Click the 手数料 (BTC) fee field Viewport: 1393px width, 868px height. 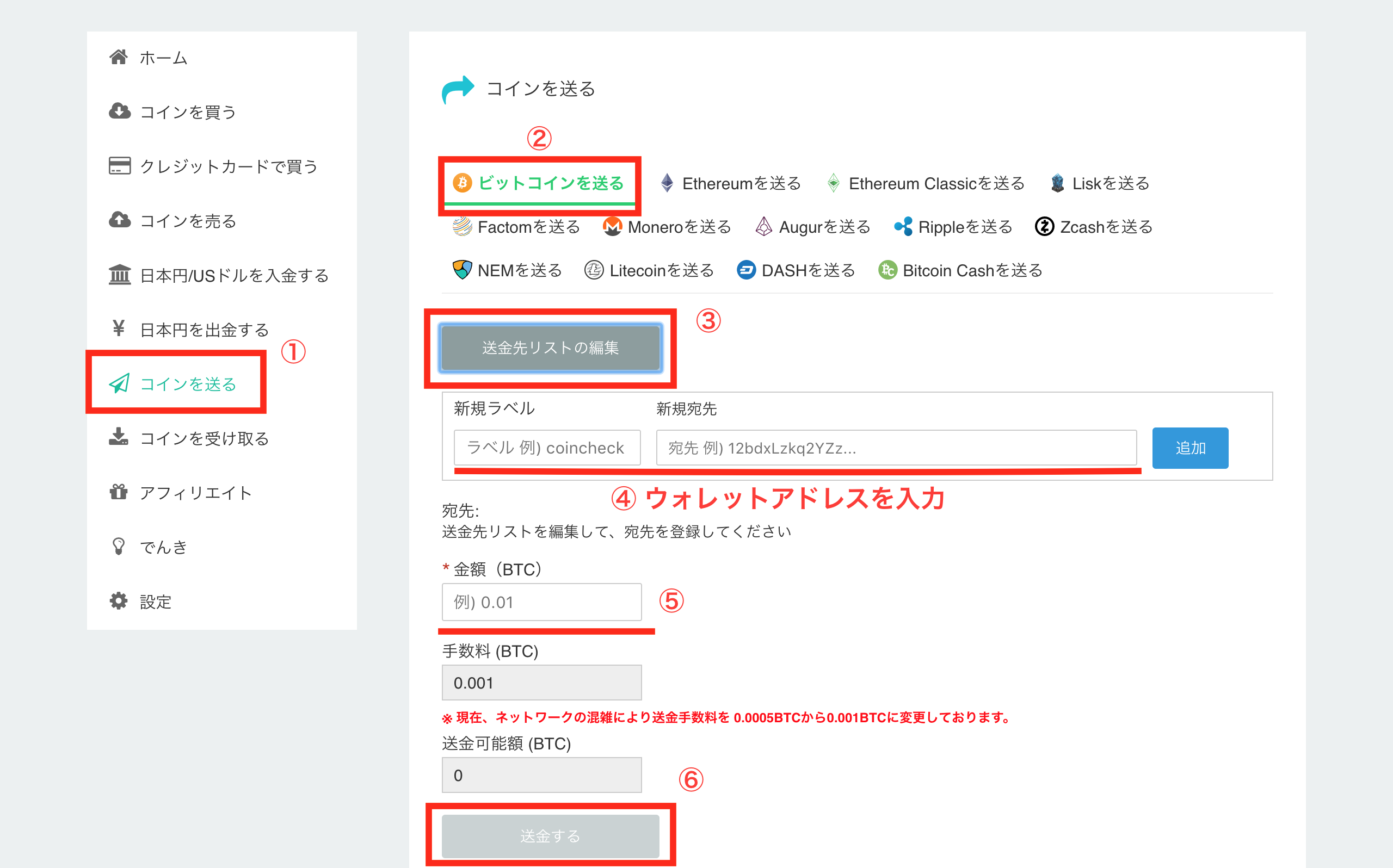tap(541, 683)
